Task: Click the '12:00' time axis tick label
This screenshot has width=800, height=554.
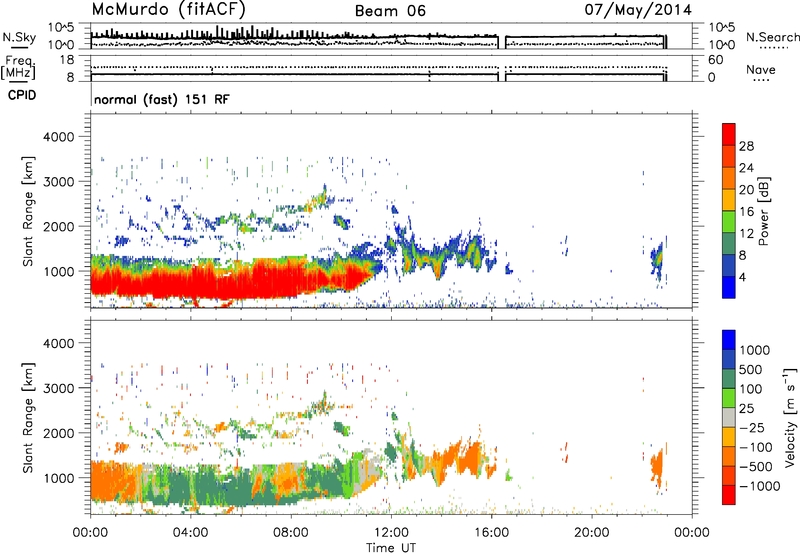Action: (x=391, y=533)
